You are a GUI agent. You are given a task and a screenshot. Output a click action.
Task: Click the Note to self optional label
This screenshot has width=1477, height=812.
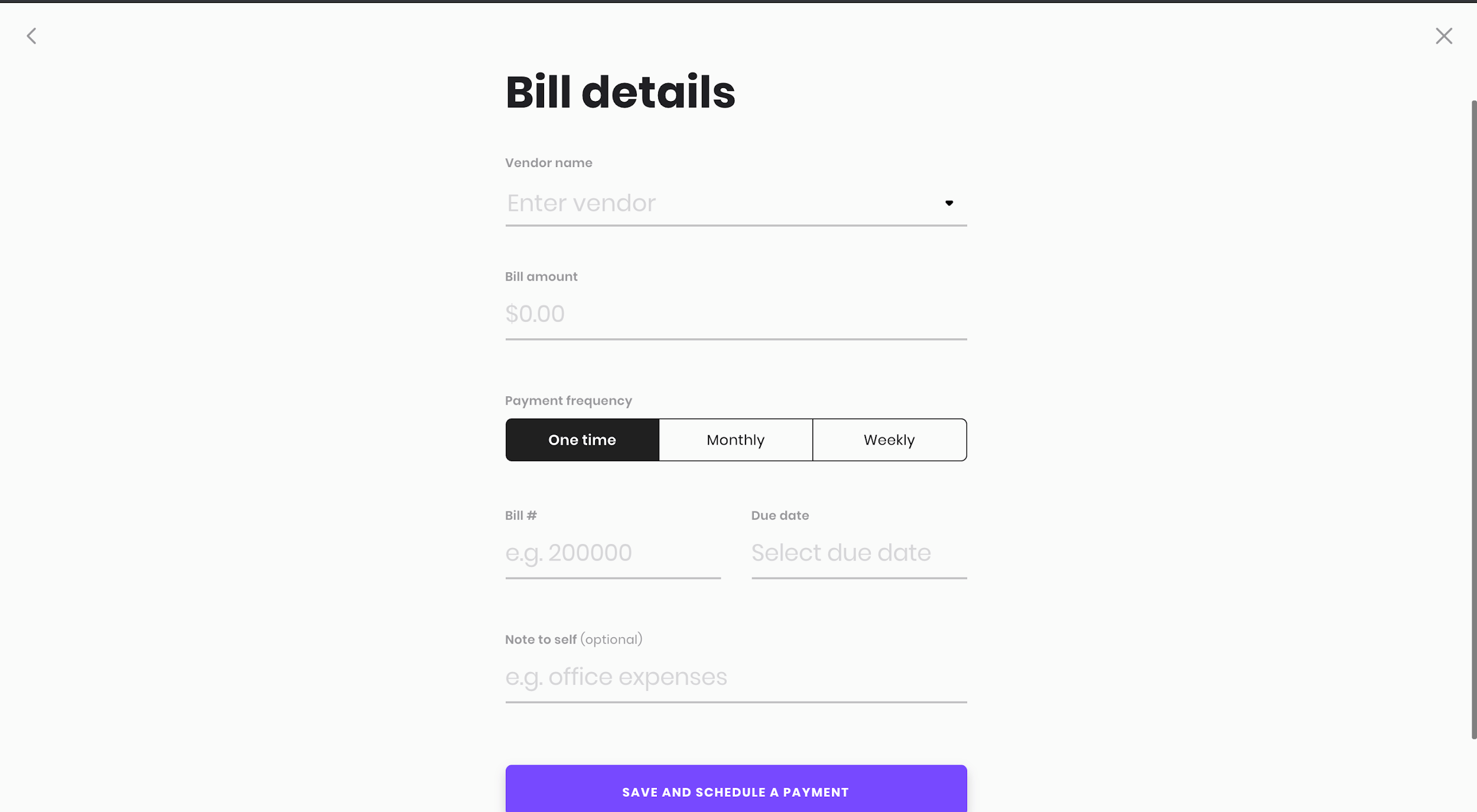tap(572, 639)
